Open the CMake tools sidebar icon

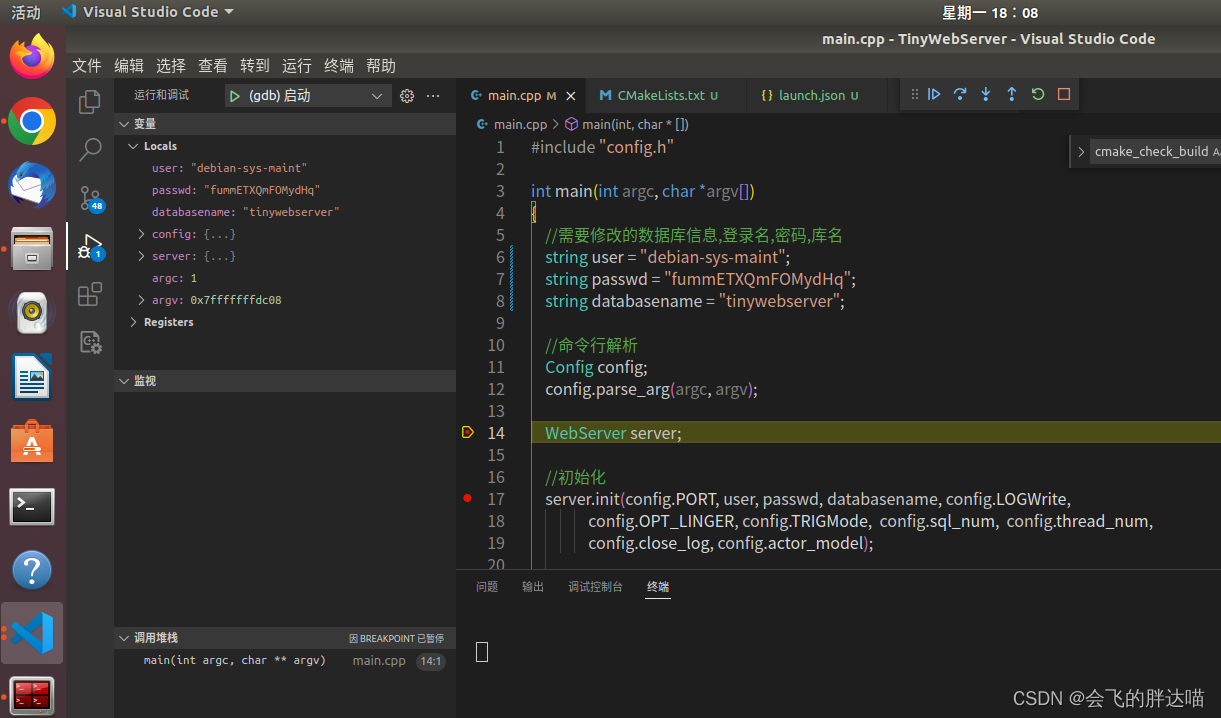(90, 342)
